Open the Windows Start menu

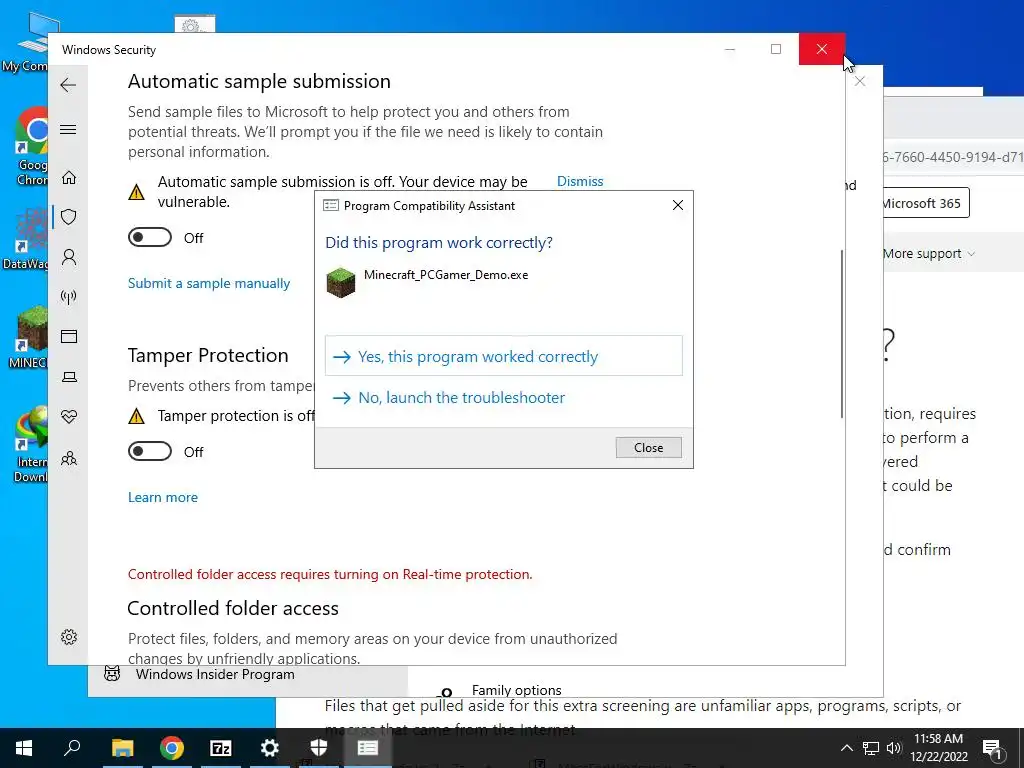24,748
